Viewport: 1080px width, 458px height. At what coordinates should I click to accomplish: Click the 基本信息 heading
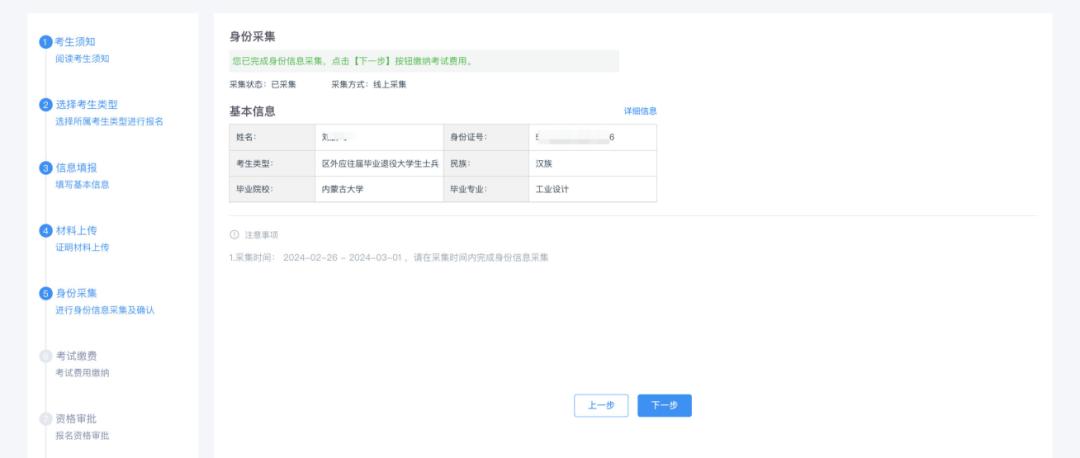click(x=252, y=112)
